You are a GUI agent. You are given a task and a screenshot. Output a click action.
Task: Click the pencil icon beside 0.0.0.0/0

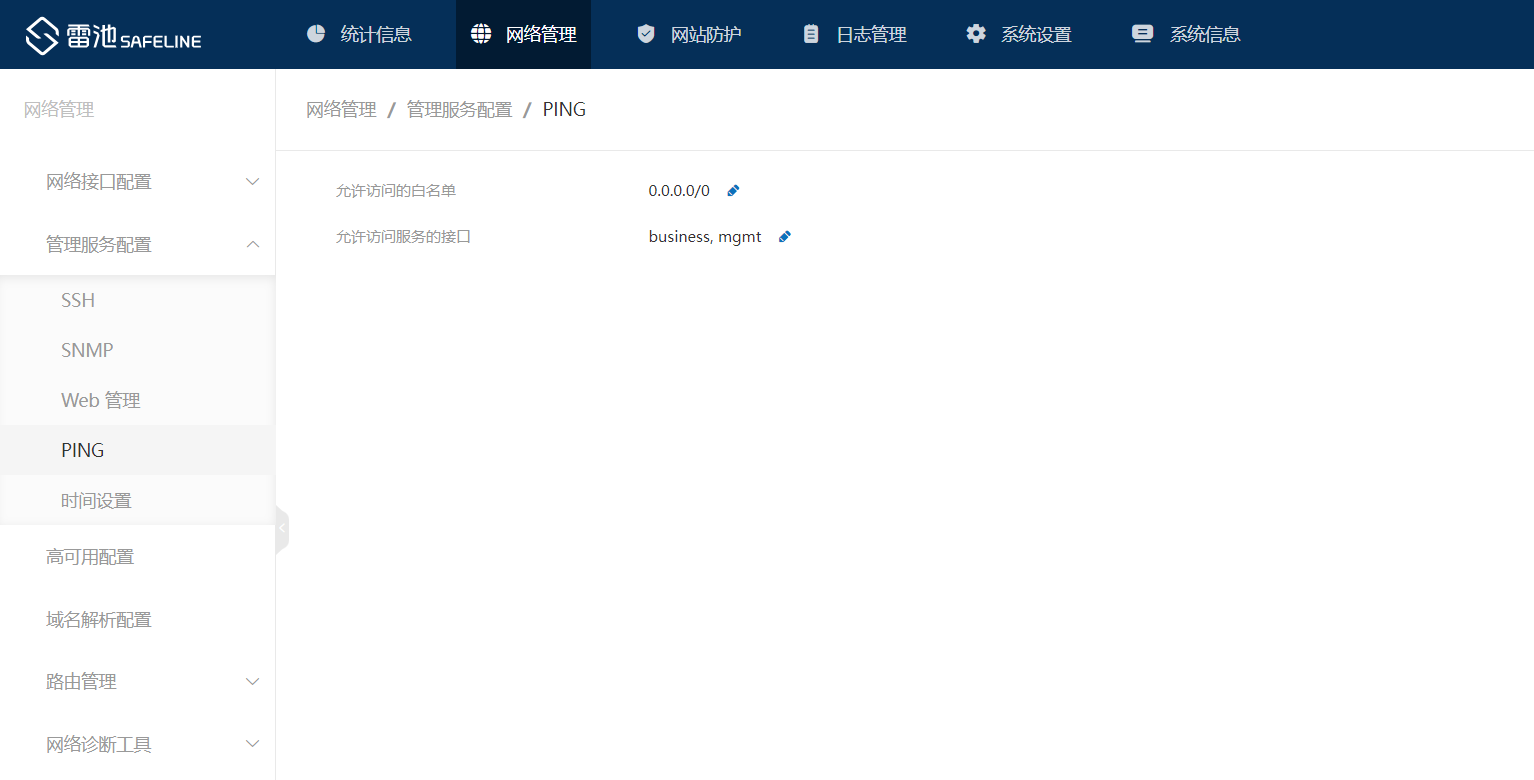733,189
